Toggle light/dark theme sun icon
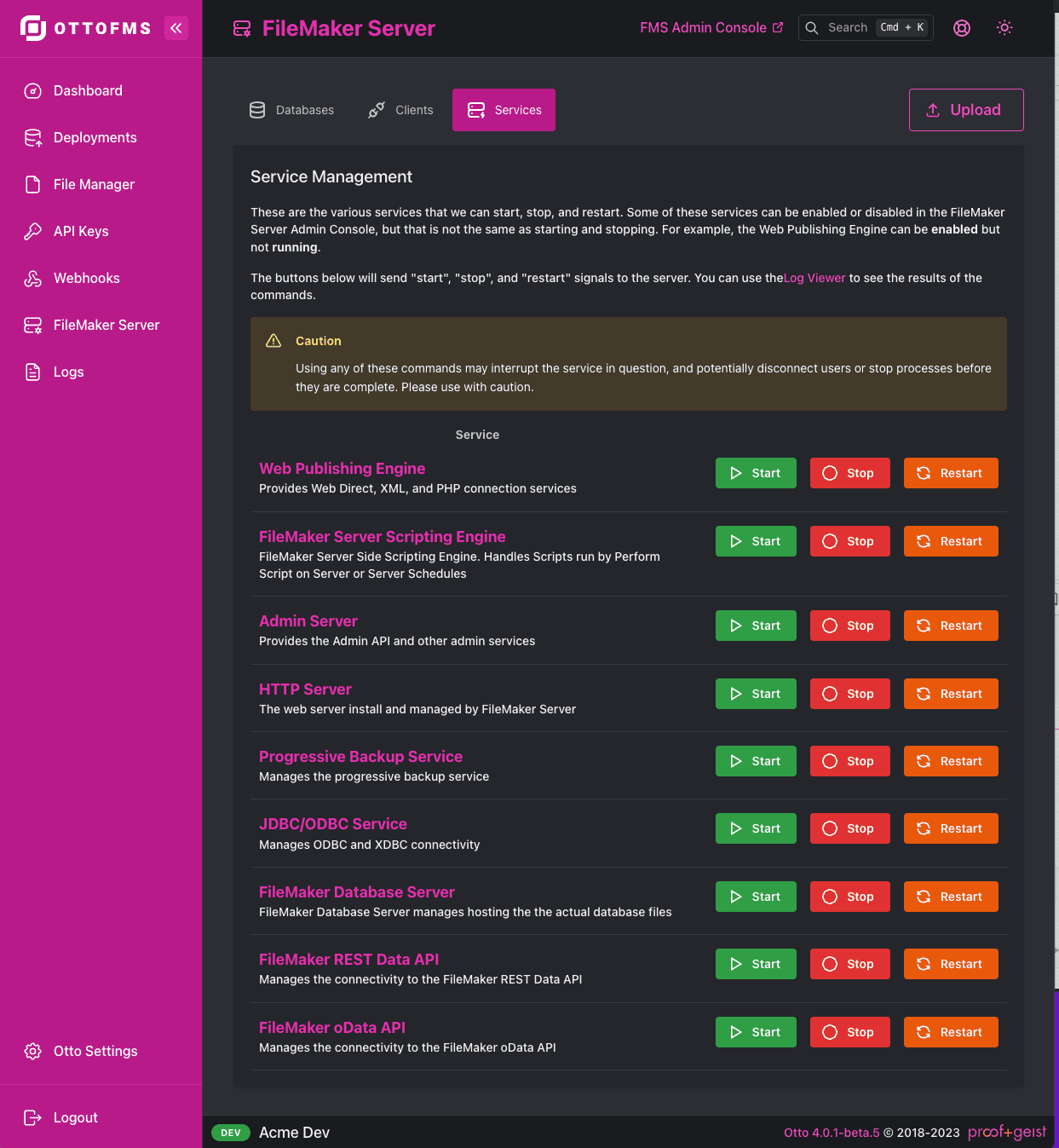The width and height of the screenshot is (1059, 1148). (1004, 28)
